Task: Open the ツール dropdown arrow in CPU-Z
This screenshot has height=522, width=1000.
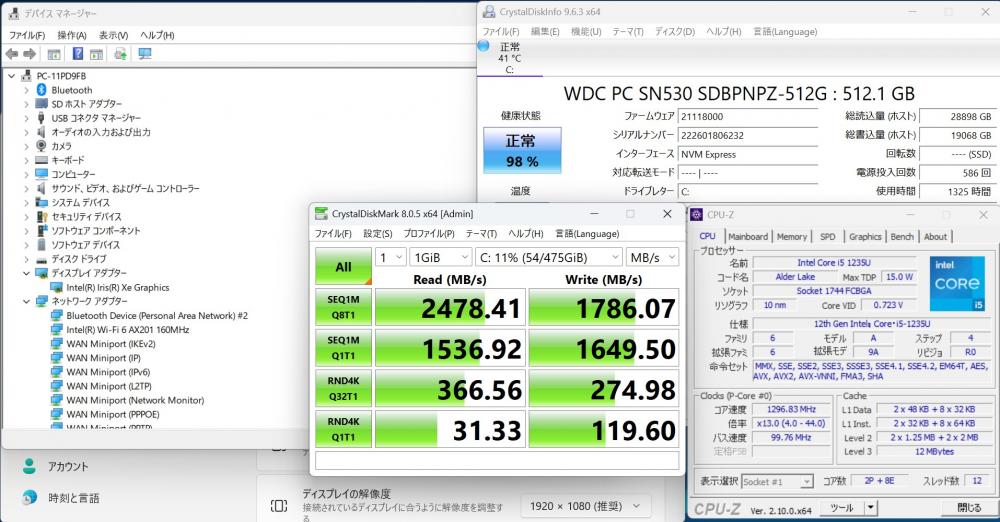Action: coord(871,508)
